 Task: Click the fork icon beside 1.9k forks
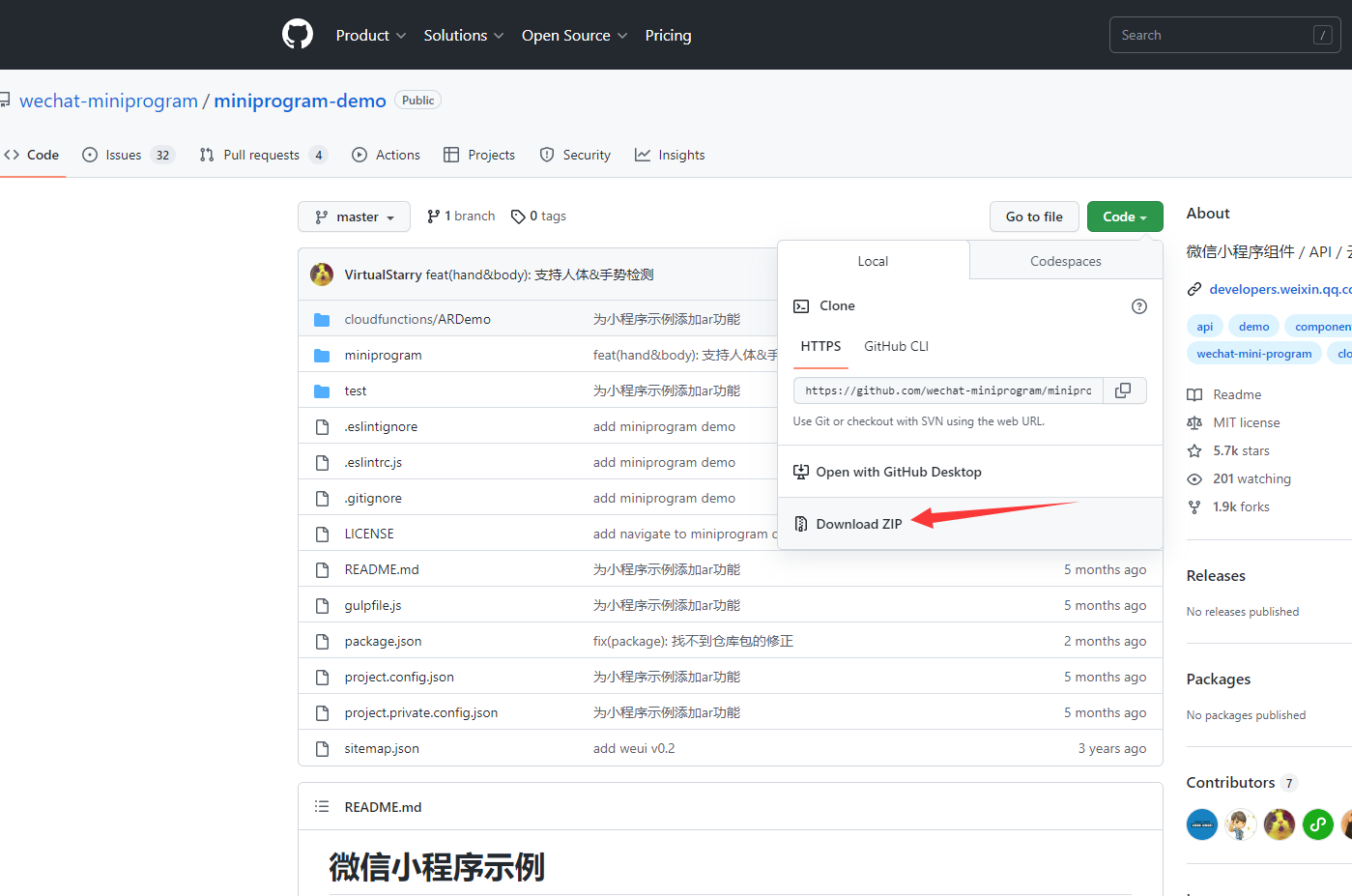[1194, 506]
